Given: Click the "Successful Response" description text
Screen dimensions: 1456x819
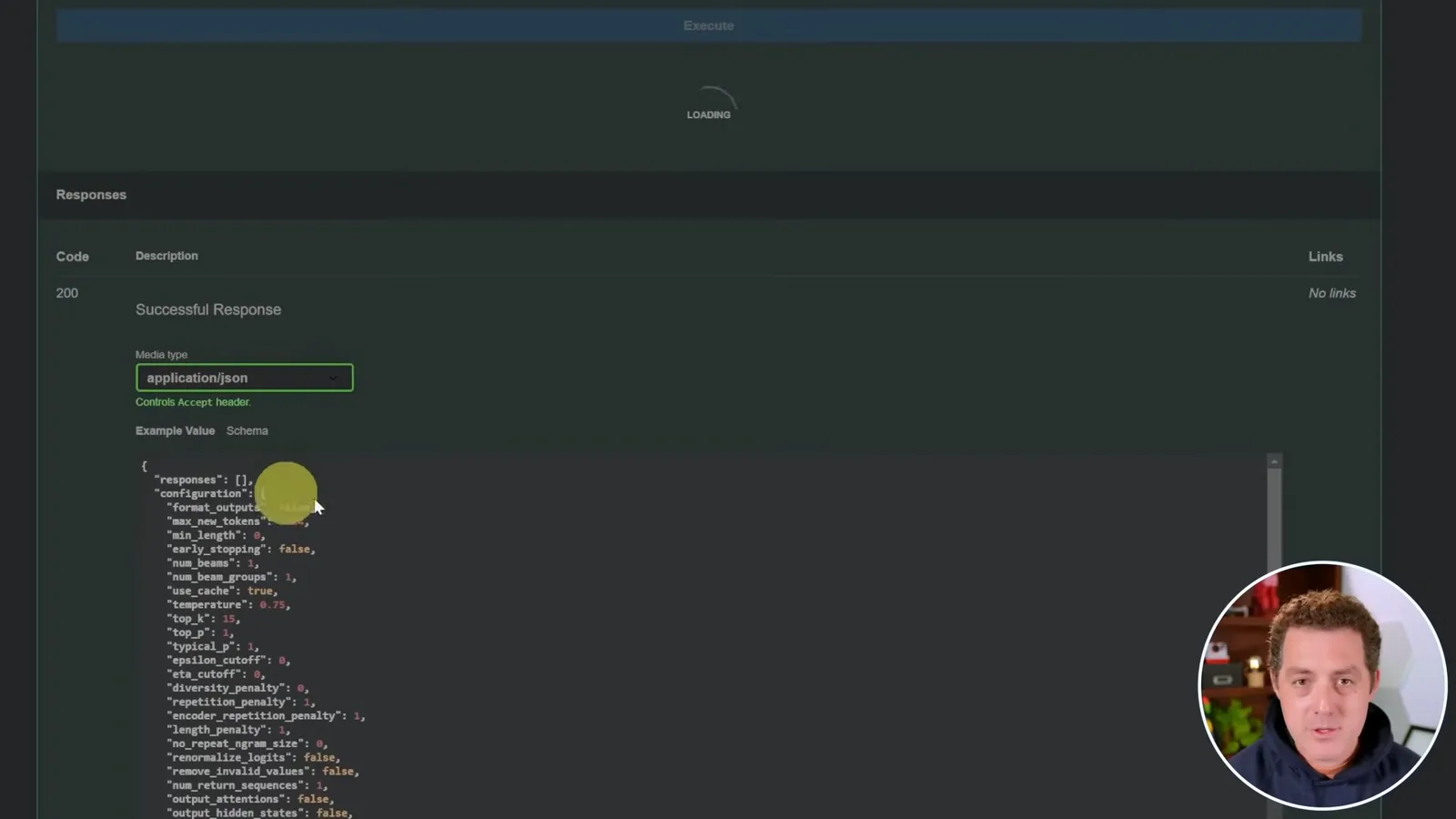Looking at the screenshot, I should pos(208,309).
